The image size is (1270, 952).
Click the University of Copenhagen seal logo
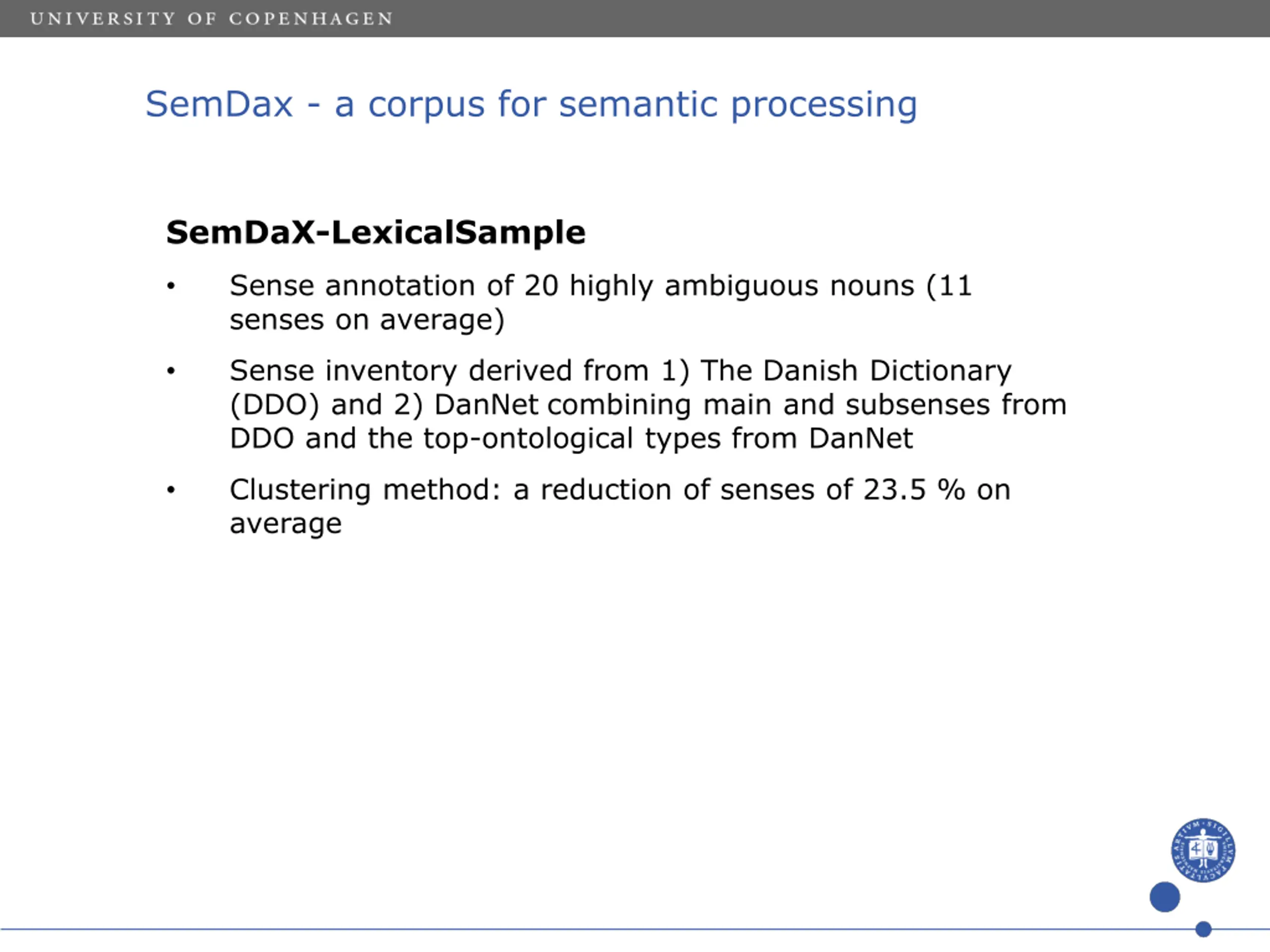coord(1203,850)
